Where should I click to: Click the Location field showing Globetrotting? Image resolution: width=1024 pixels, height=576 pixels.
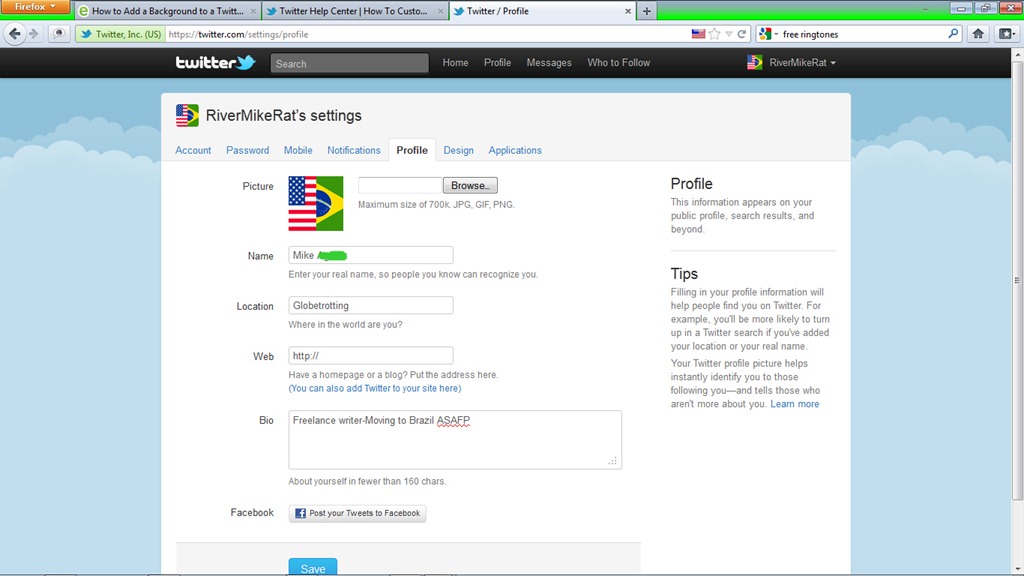tap(371, 306)
